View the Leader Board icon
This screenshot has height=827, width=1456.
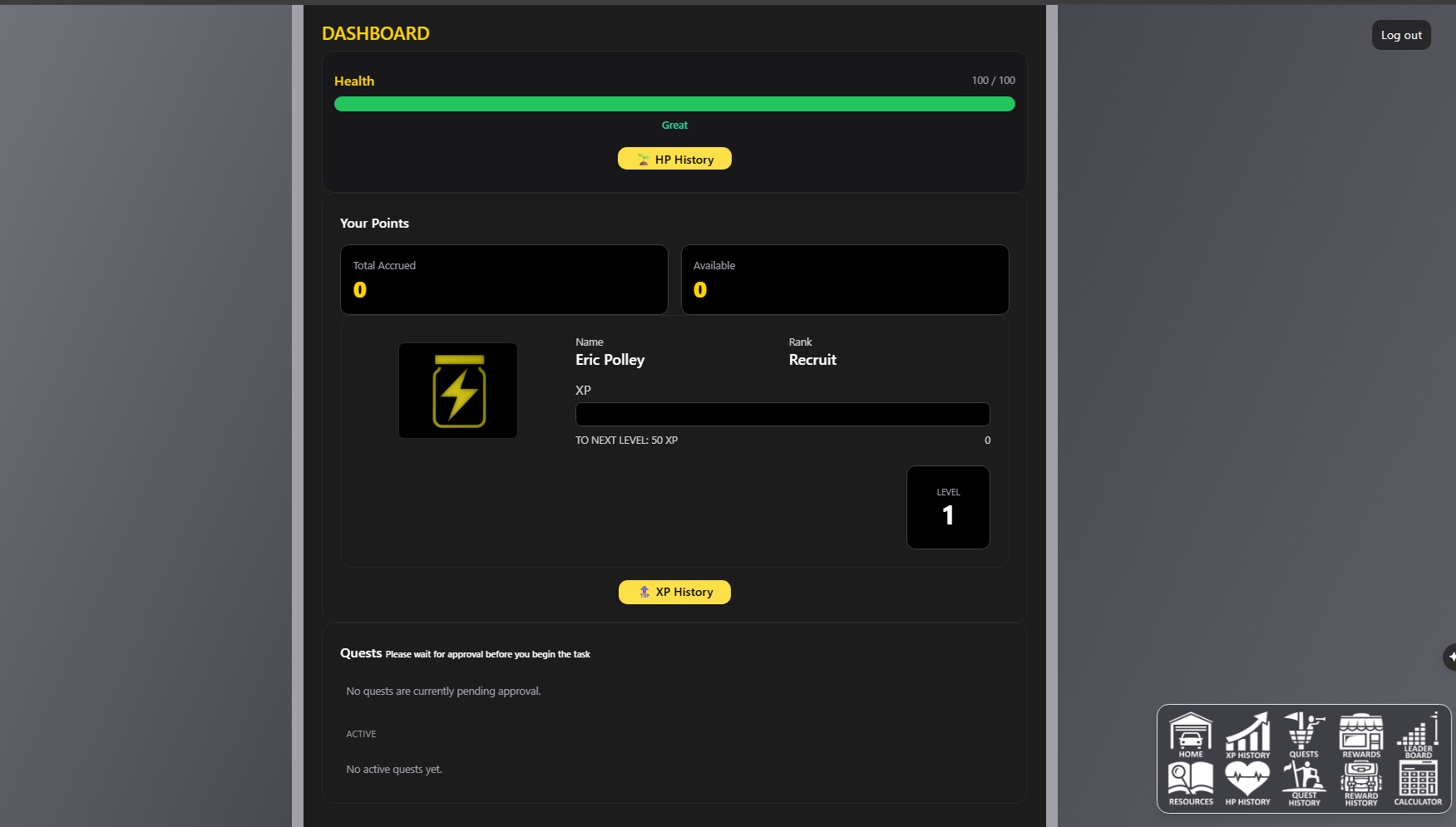(x=1418, y=735)
